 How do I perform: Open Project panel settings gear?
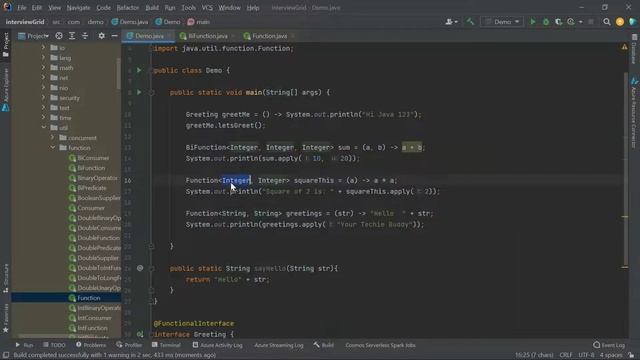[102, 36]
